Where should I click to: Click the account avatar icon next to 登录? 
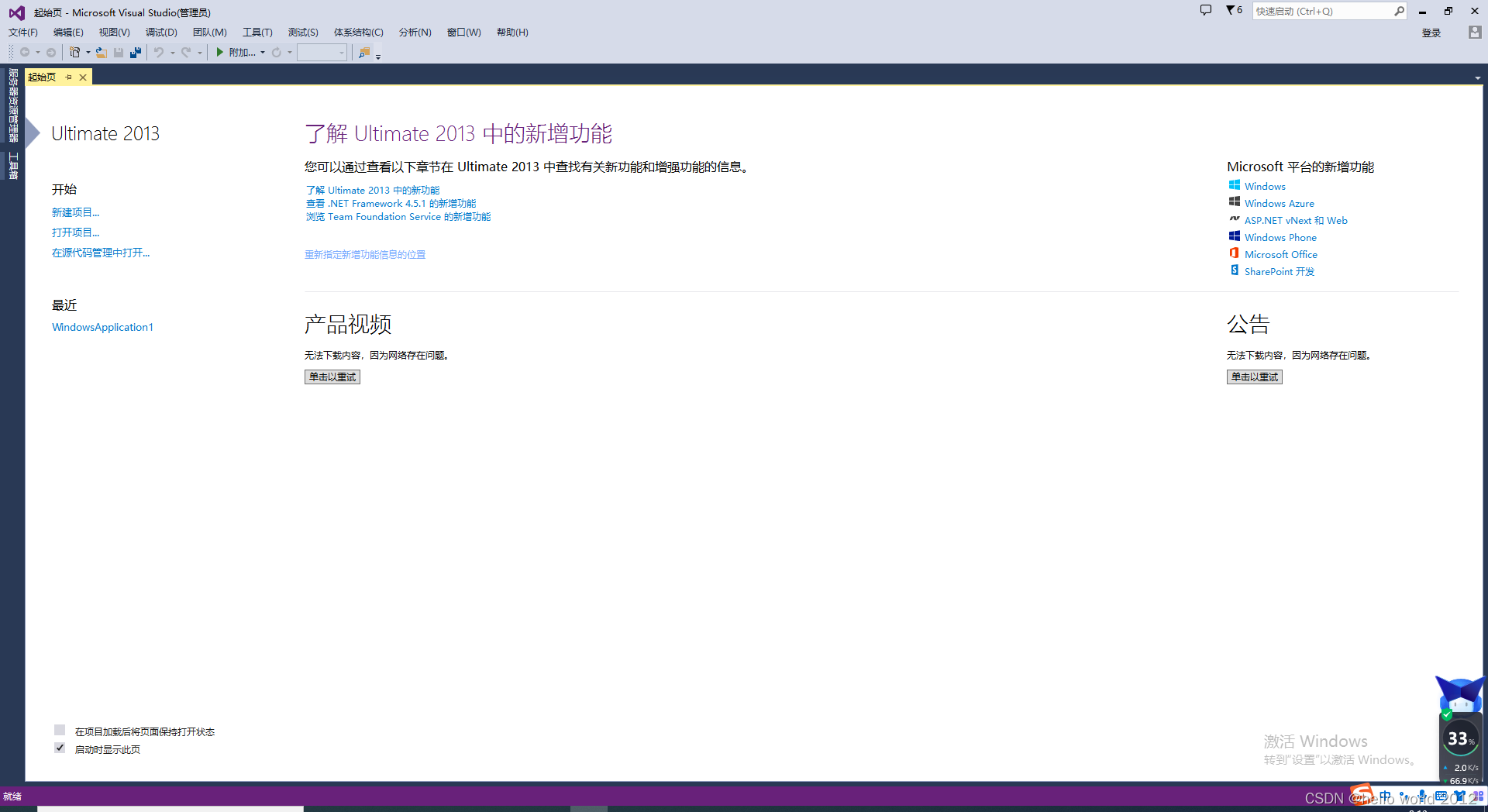[x=1475, y=33]
